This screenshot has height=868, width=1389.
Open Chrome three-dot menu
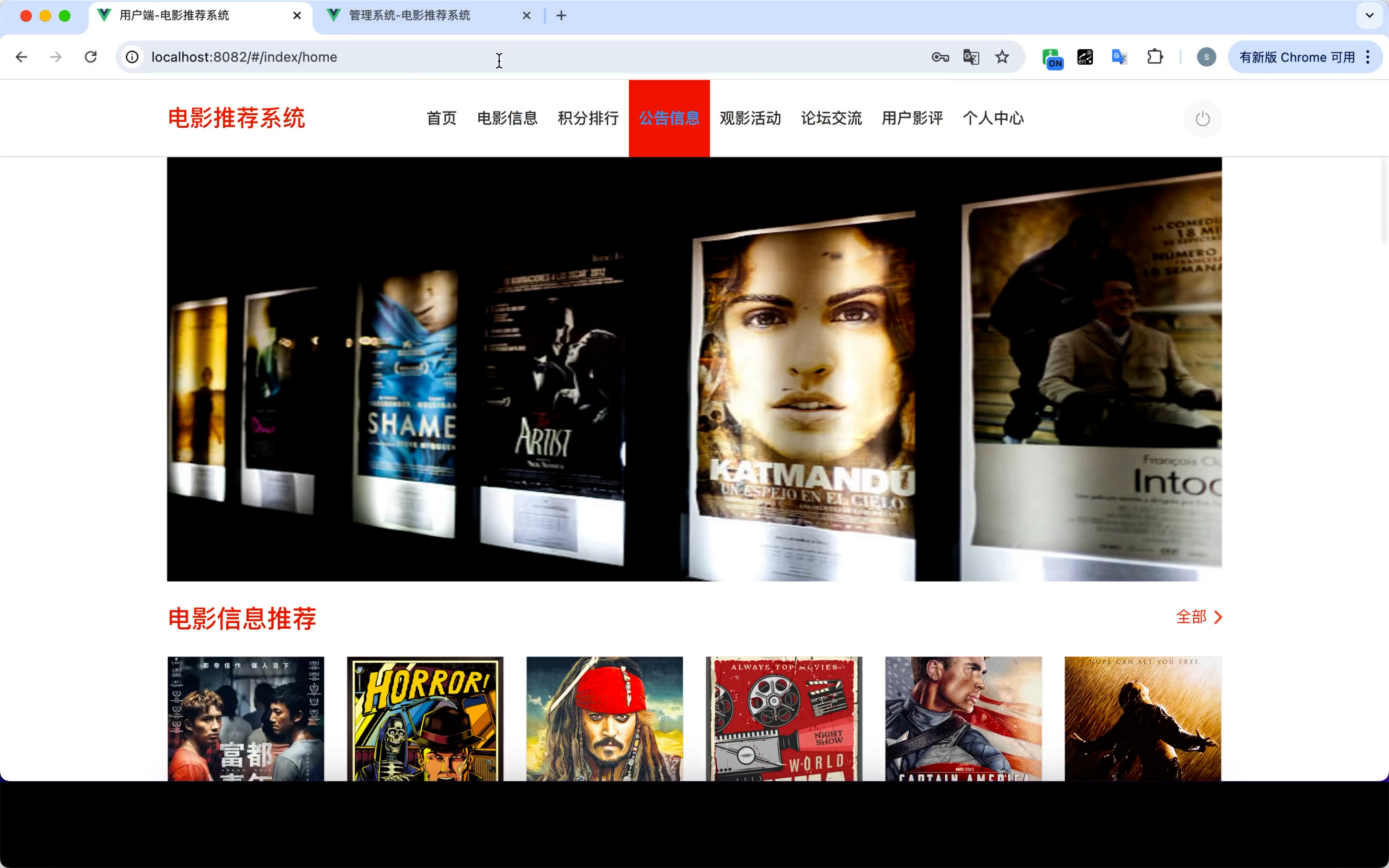pos(1368,57)
